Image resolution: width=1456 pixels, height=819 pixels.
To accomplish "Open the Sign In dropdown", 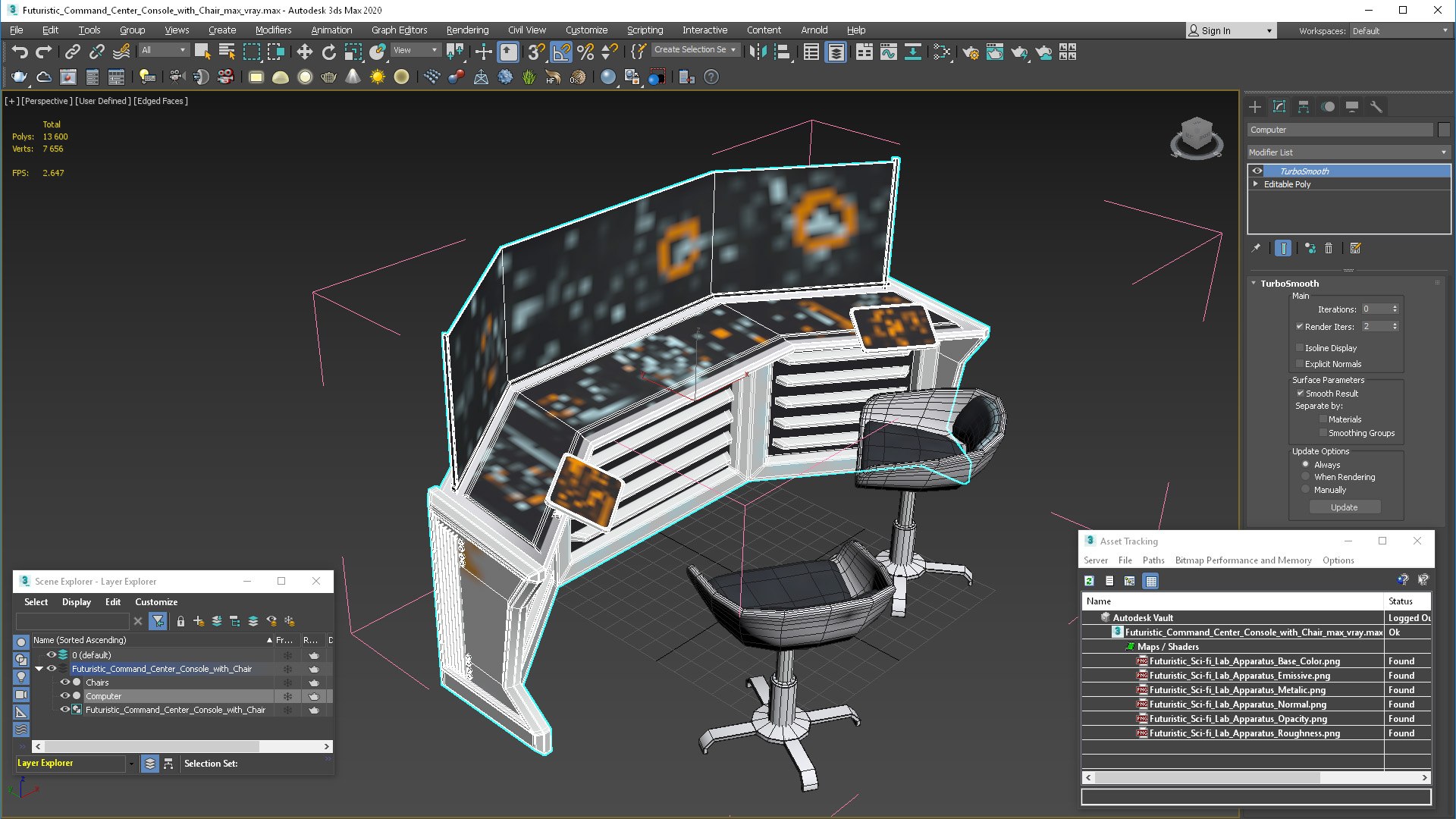I will coord(1231,31).
